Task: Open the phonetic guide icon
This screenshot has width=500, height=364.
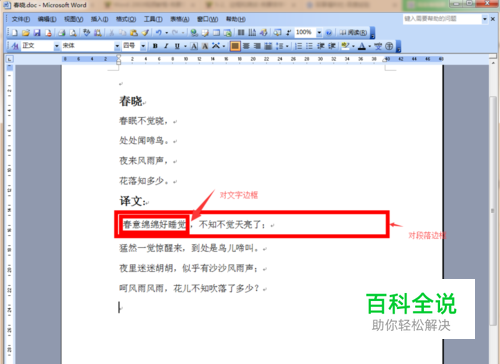Action: point(378,46)
